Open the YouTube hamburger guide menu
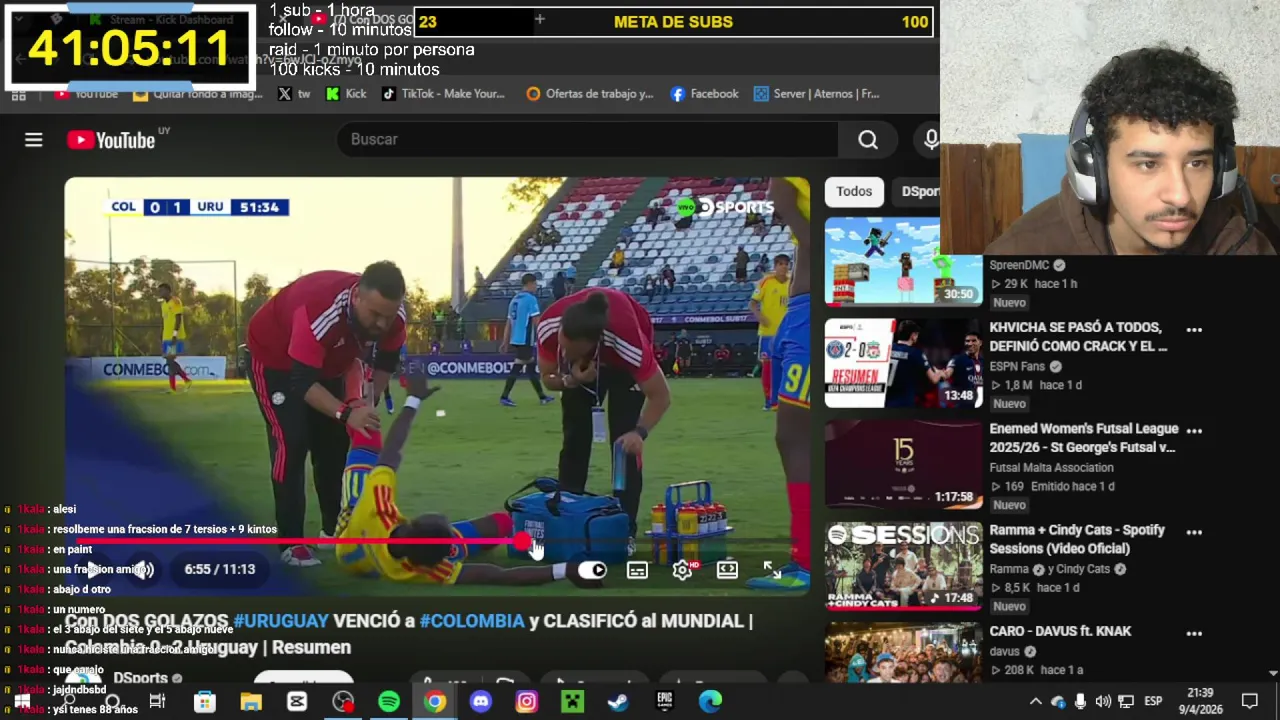Image resolution: width=1280 pixels, height=720 pixels. click(34, 140)
